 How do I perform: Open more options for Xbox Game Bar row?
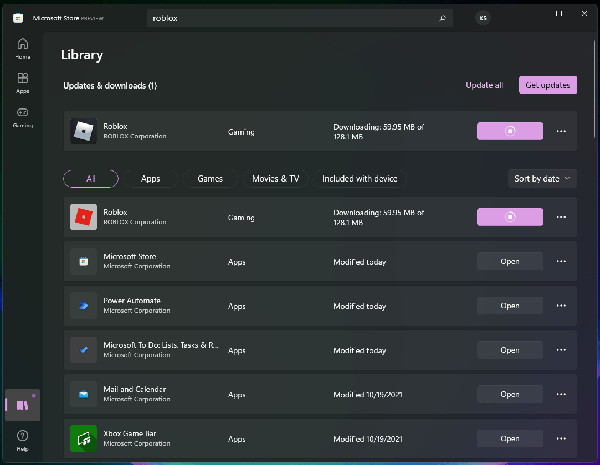561,439
